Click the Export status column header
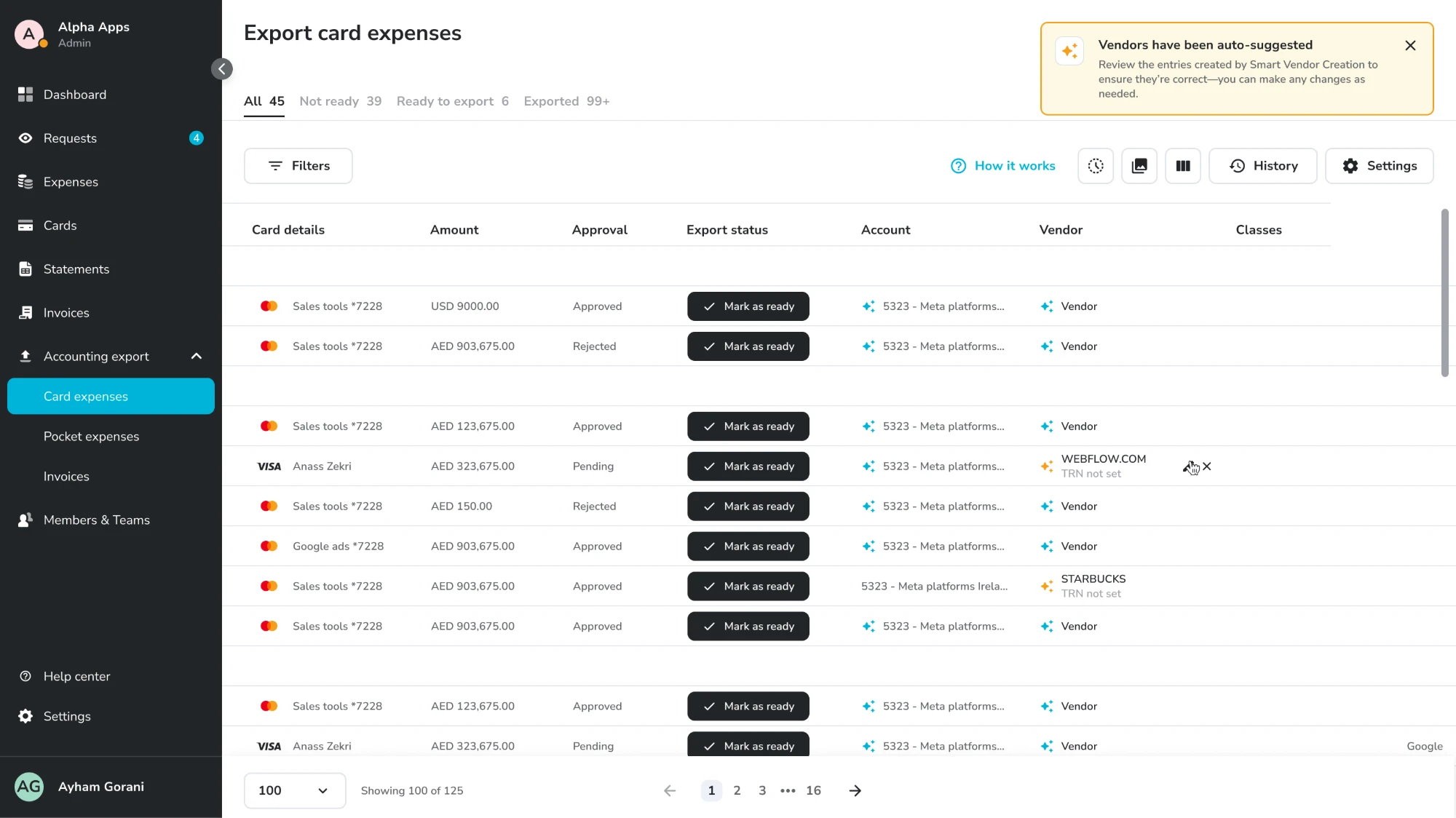 [x=727, y=230]
